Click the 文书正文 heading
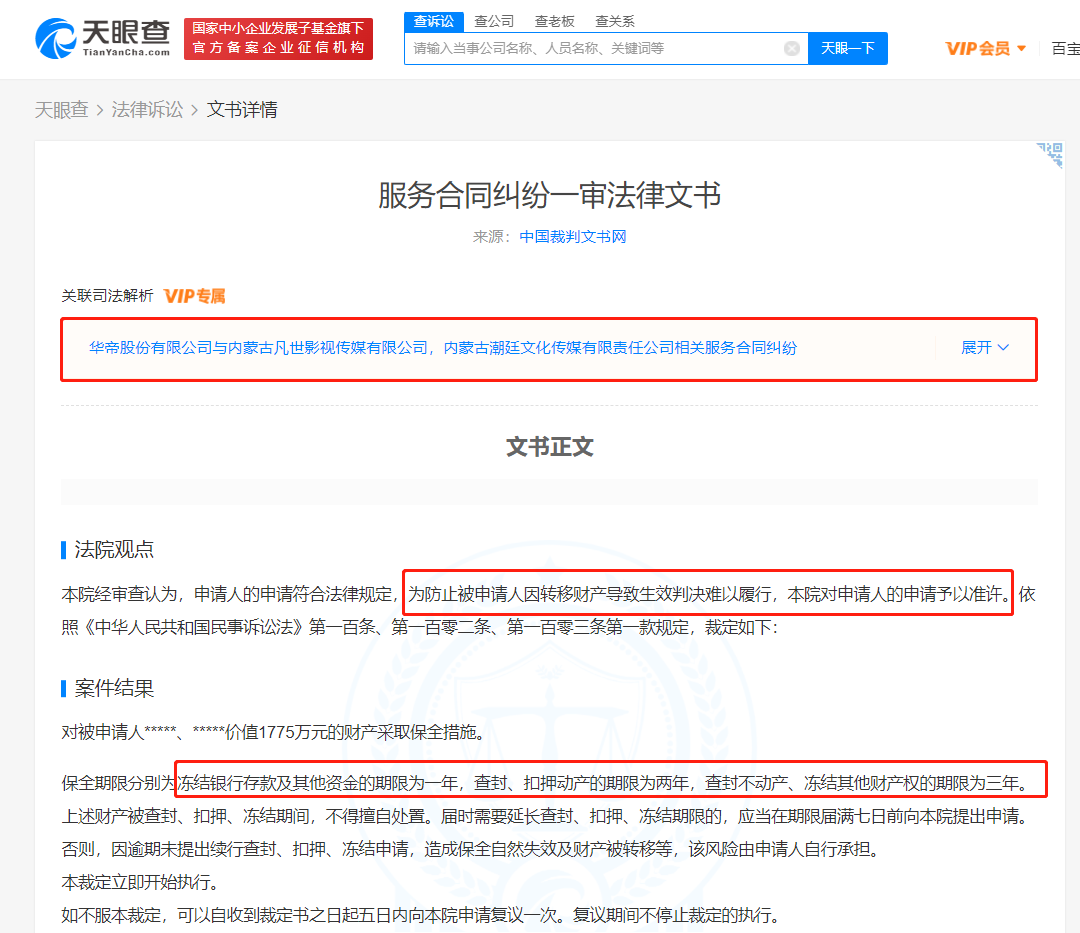This screenshot has width=1080, height=933. click(549, 447)
